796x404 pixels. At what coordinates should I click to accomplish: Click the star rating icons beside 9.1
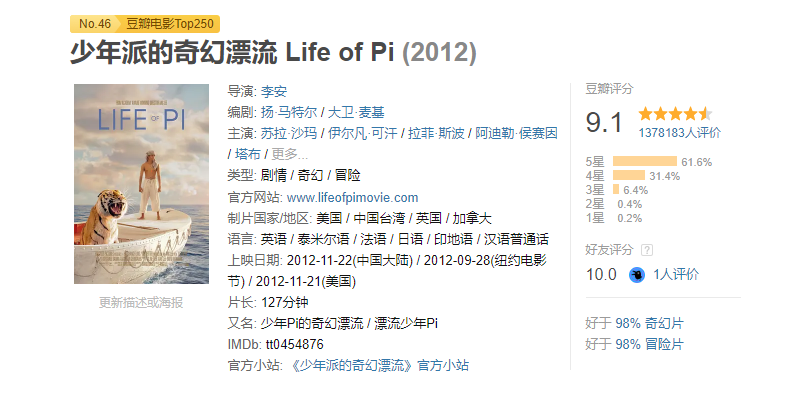coord(675,114)
